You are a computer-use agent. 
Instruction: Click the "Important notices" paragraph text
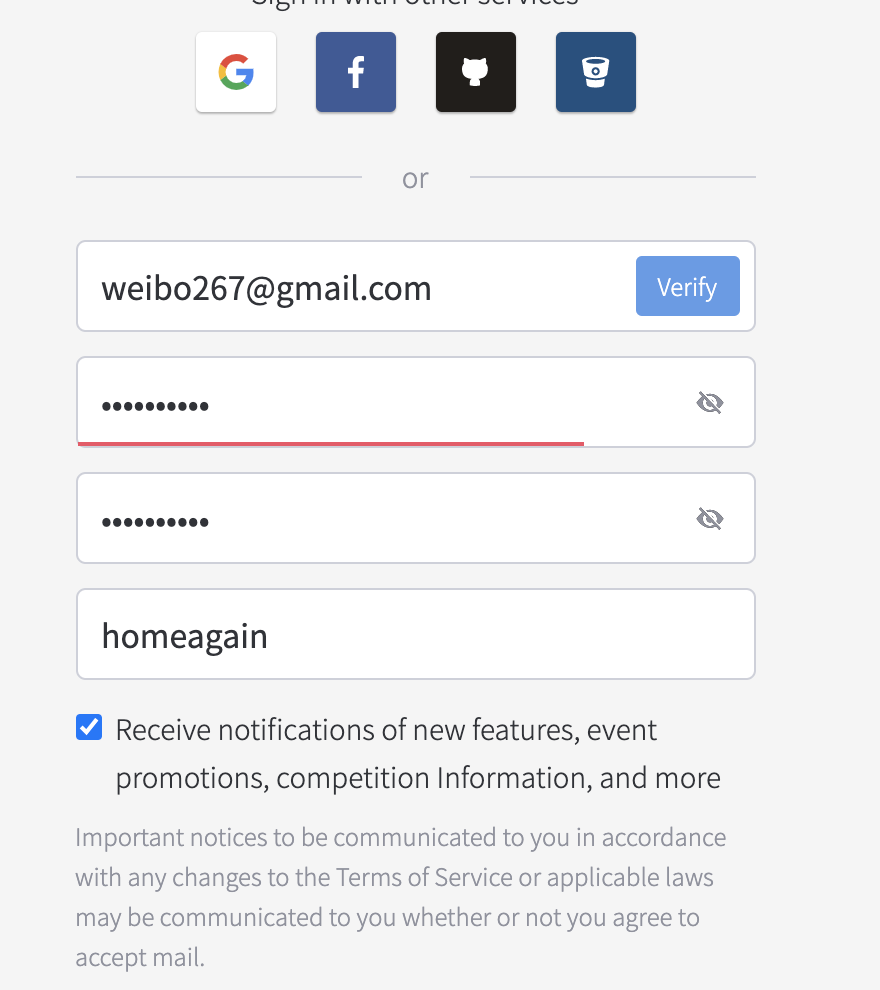tap(400, 897)
